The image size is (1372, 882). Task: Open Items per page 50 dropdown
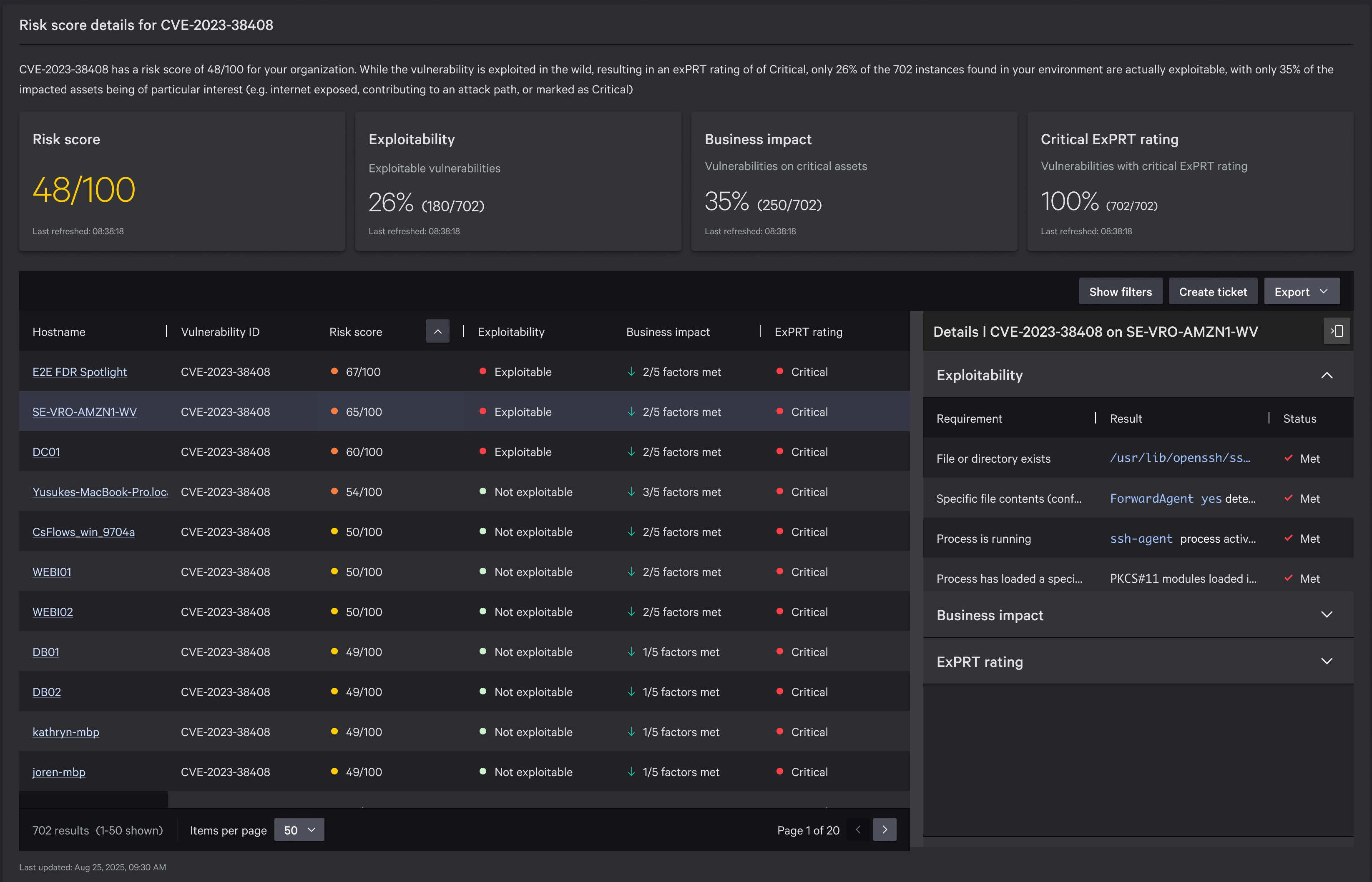pyautogui.click(x=299, y=830)
